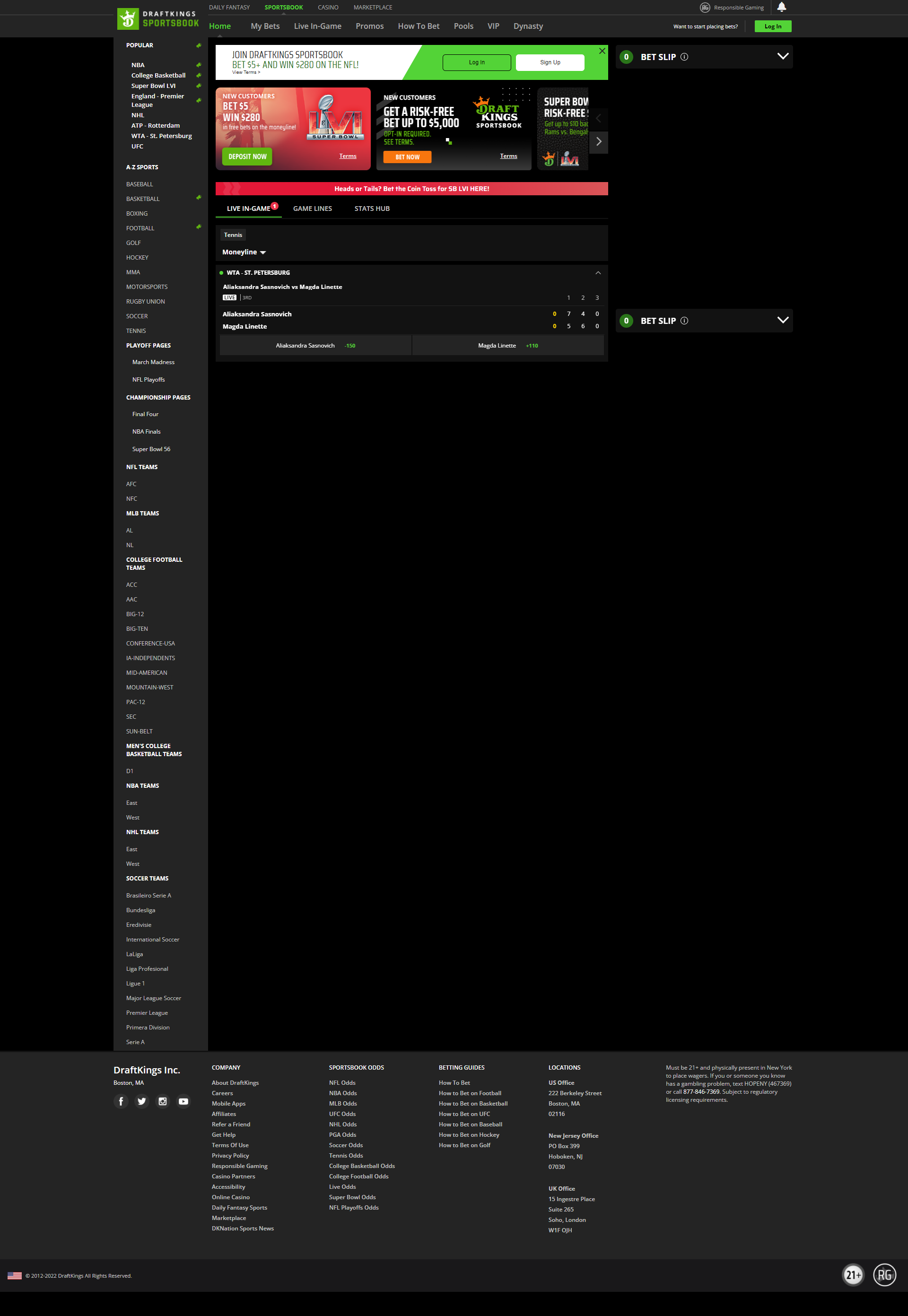The width and height of the screenshot is (908, 1316).
Task: Click the Responsible Gaming RG icon
Action: pos(705,8)
